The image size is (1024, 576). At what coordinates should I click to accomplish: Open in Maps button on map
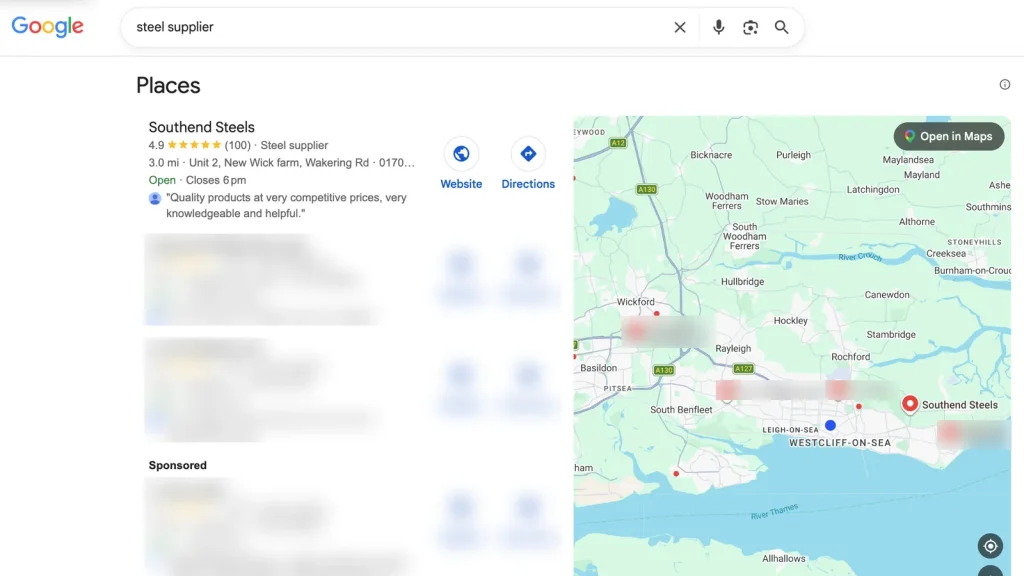[949, 136]
